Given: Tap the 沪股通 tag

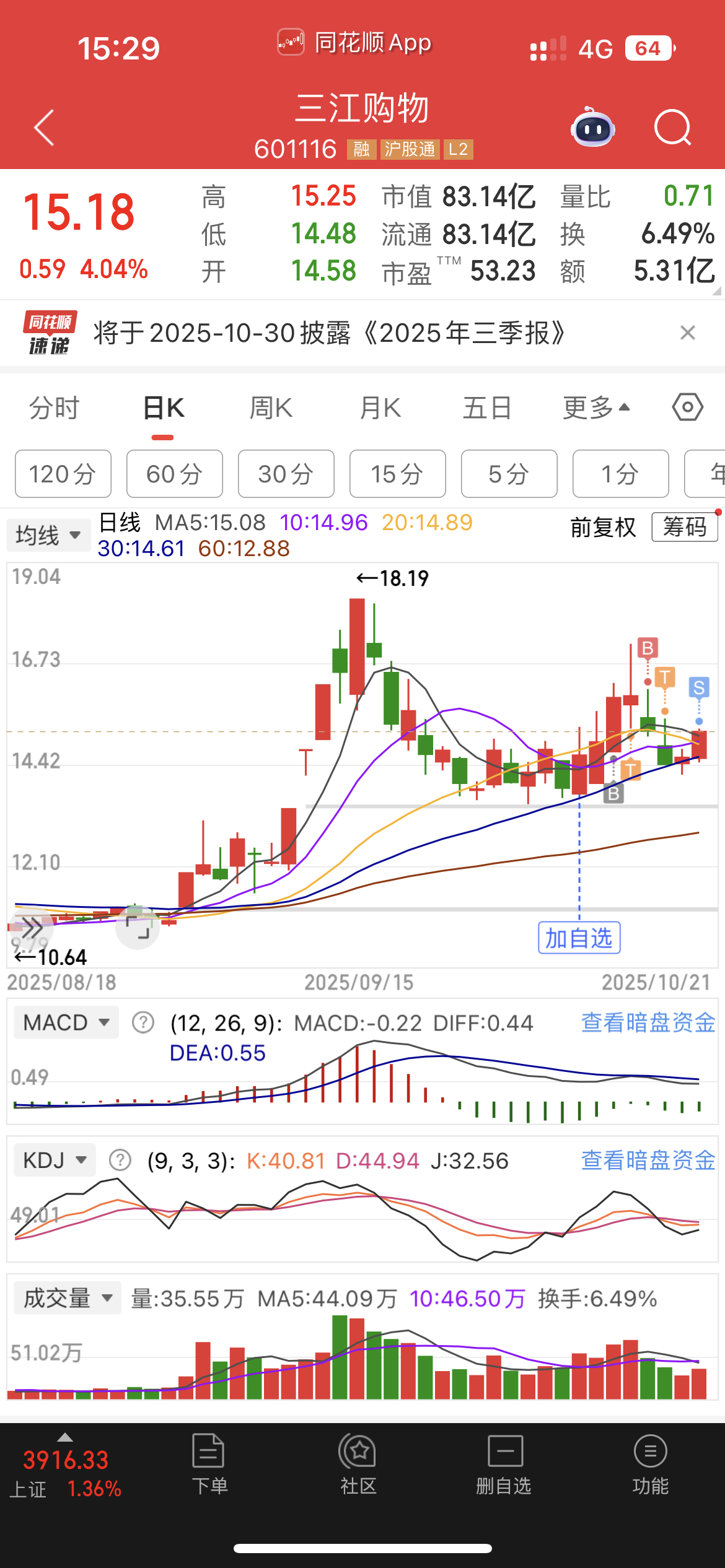Looking at the screenshot, I should tap(410, 149).
